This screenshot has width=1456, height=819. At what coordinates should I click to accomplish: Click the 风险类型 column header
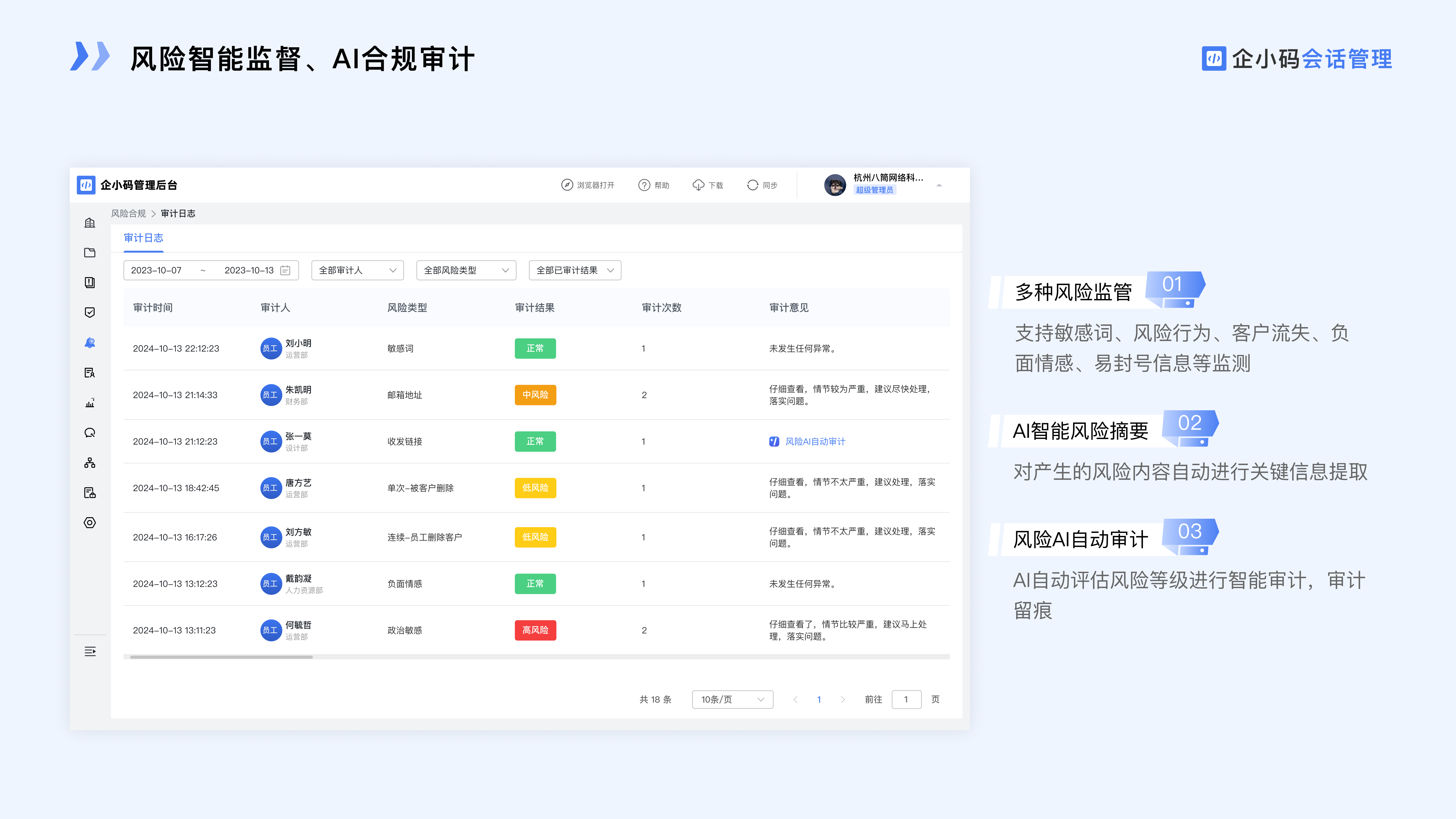[407, 308]
